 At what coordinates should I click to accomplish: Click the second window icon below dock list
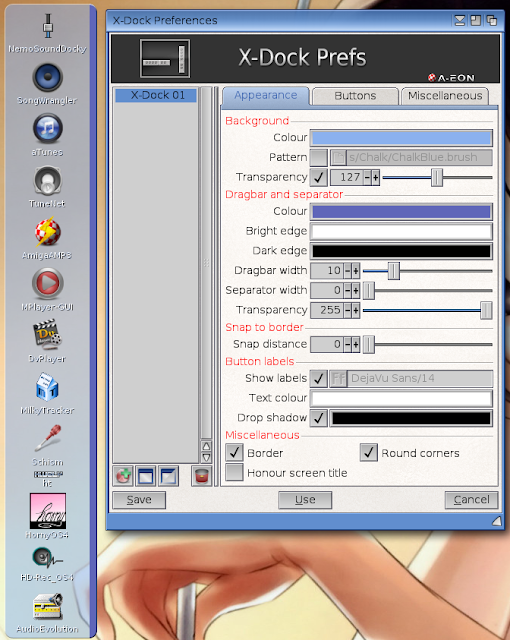[169, 476]
